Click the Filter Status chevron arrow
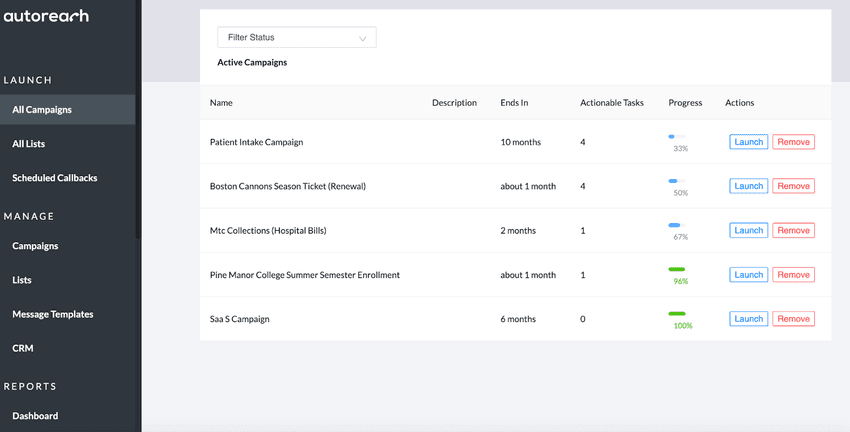This screenshot has height=432, width=850. point(363,38)
